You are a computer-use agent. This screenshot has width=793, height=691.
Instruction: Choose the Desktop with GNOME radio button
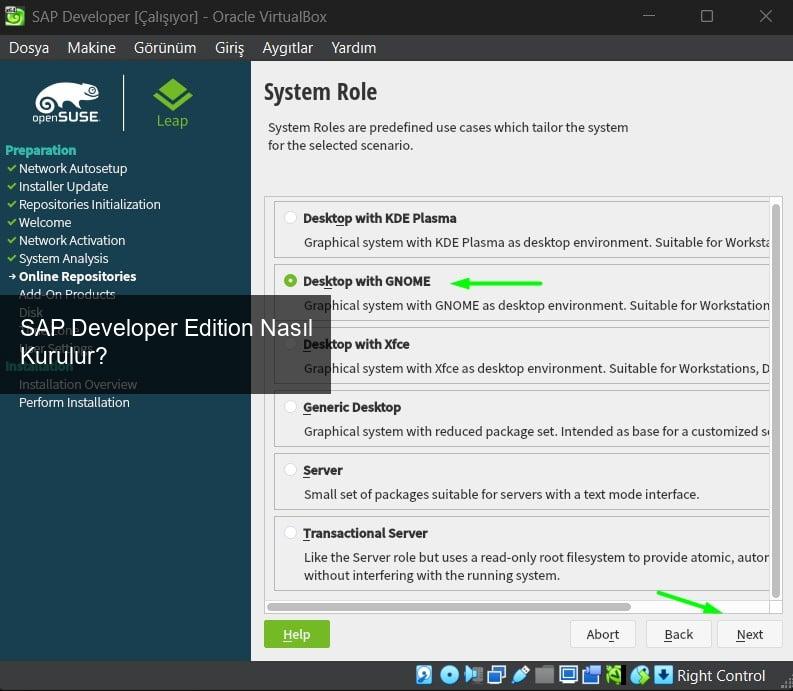pos(290,281)
